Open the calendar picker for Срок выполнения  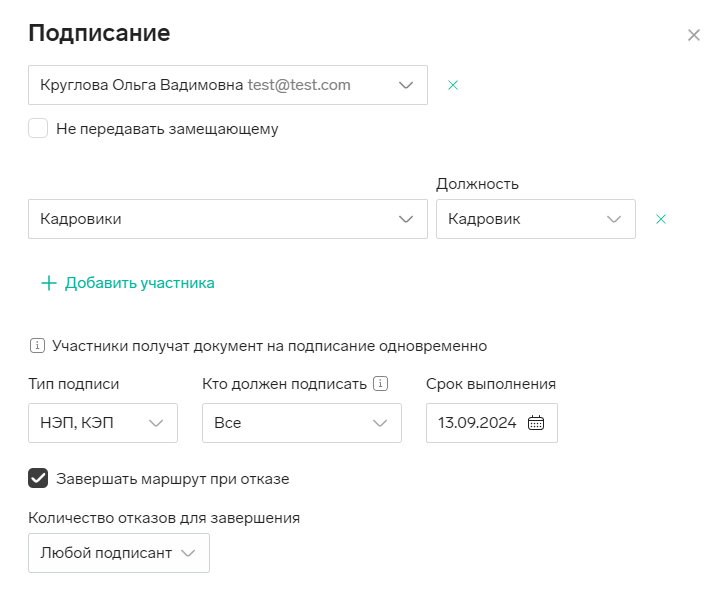tap(536, 423)
